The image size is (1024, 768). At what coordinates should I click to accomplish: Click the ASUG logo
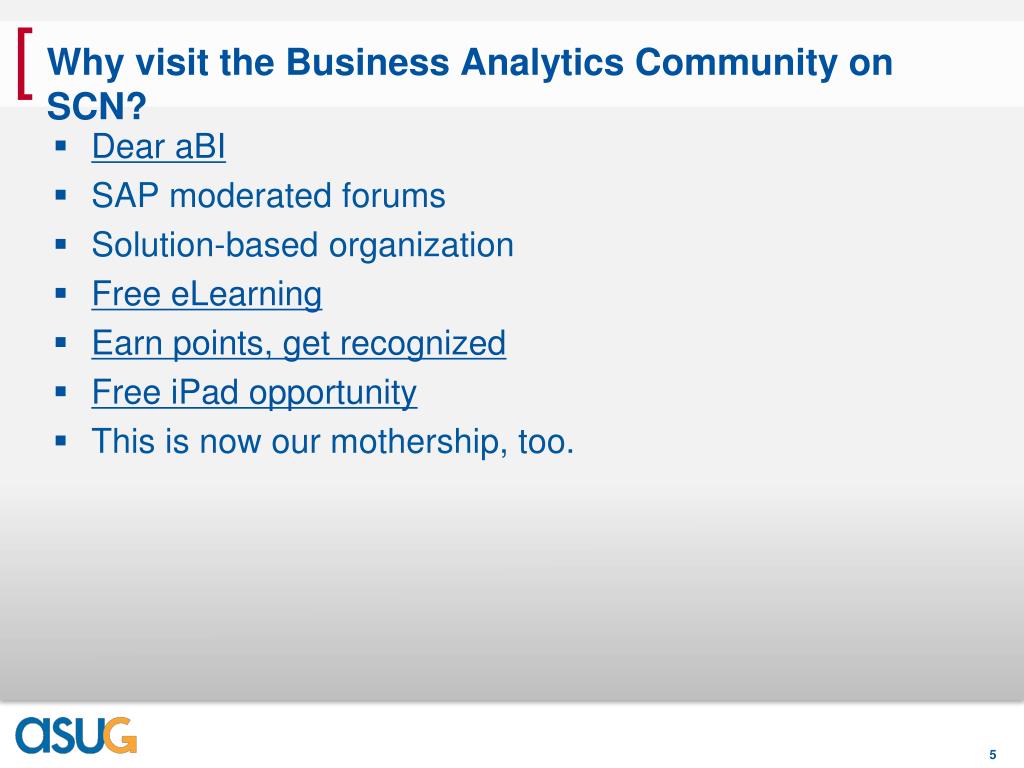pyautogui.click(x=76, y=735)
